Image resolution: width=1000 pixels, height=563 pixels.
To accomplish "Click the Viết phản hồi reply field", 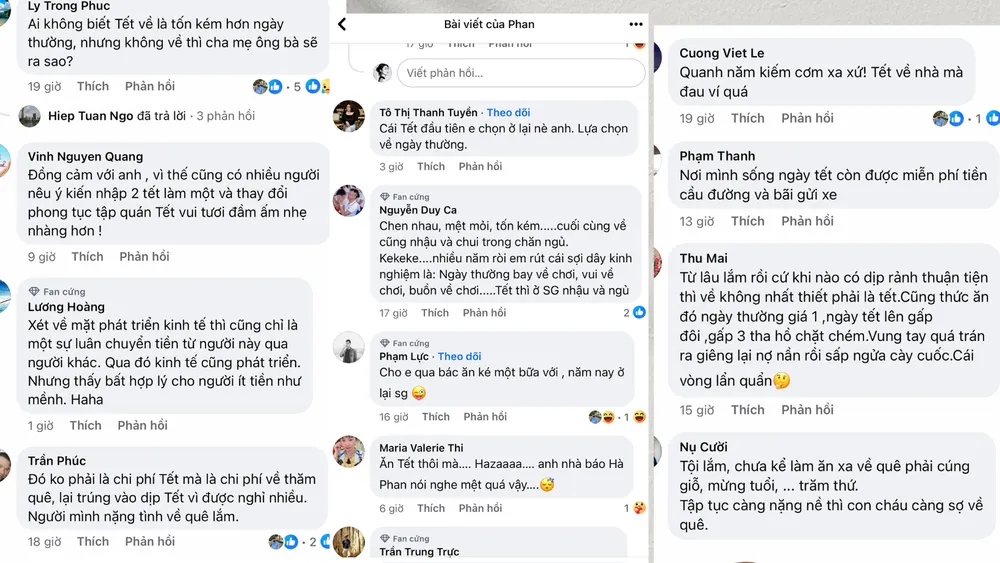I will (521, 73).
